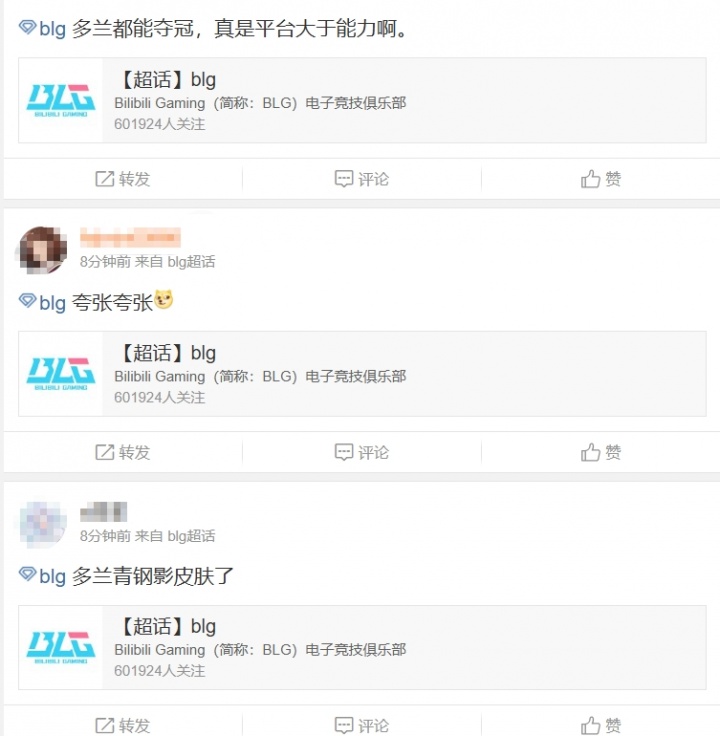Like the 多兰青钢影皮肤了 post
Viewport: 720px width, 736px height.
[x=590, y=725]
